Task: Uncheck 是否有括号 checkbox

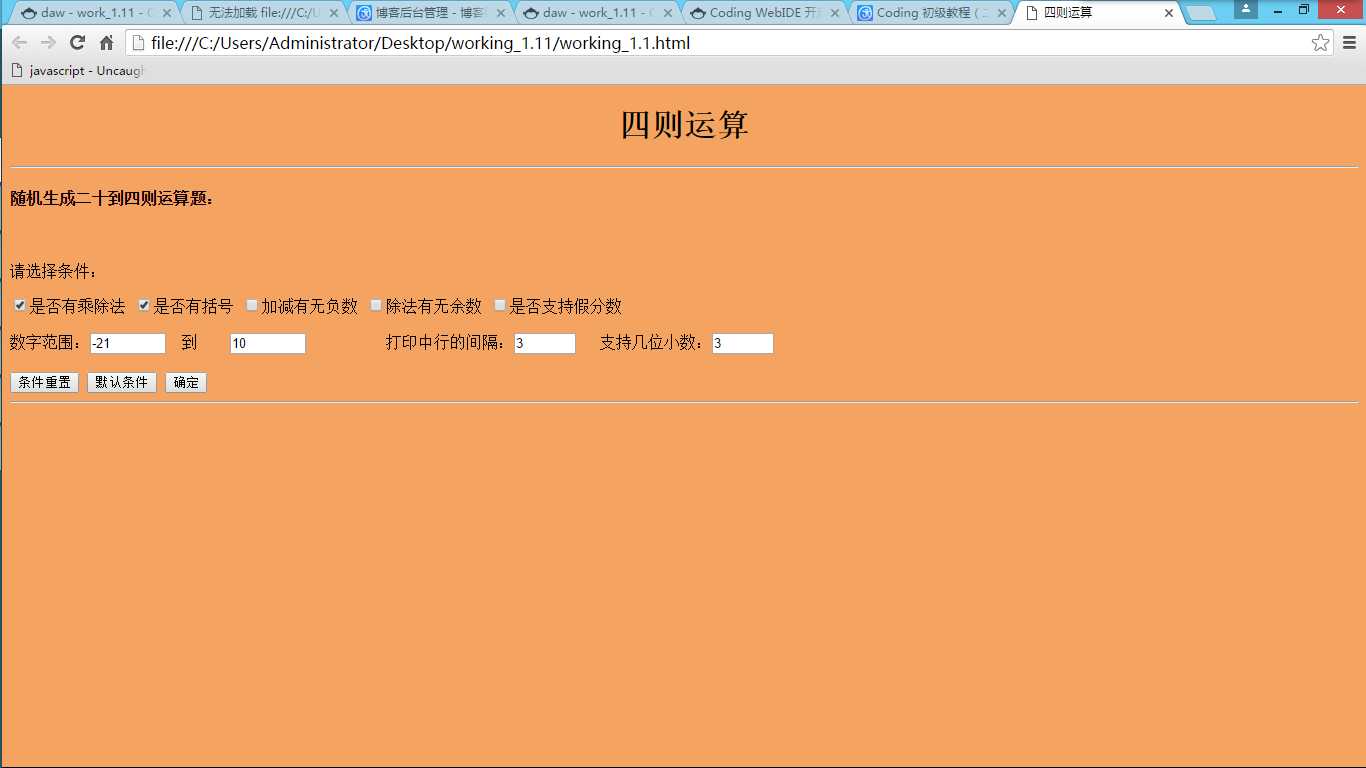Action: pos(144,305)
